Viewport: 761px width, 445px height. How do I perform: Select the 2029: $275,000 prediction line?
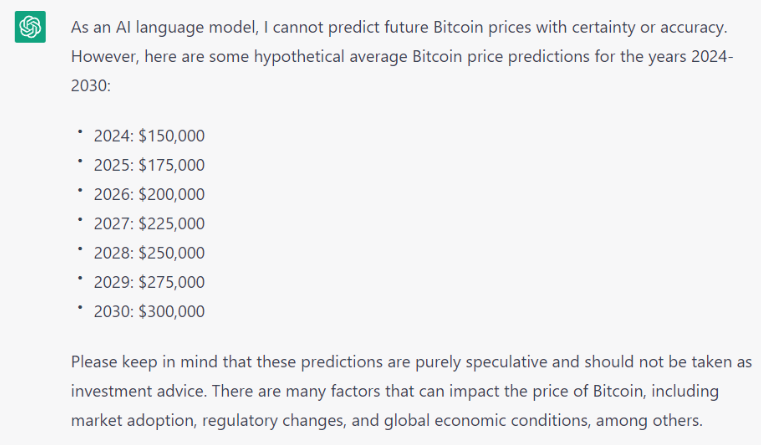149,282
